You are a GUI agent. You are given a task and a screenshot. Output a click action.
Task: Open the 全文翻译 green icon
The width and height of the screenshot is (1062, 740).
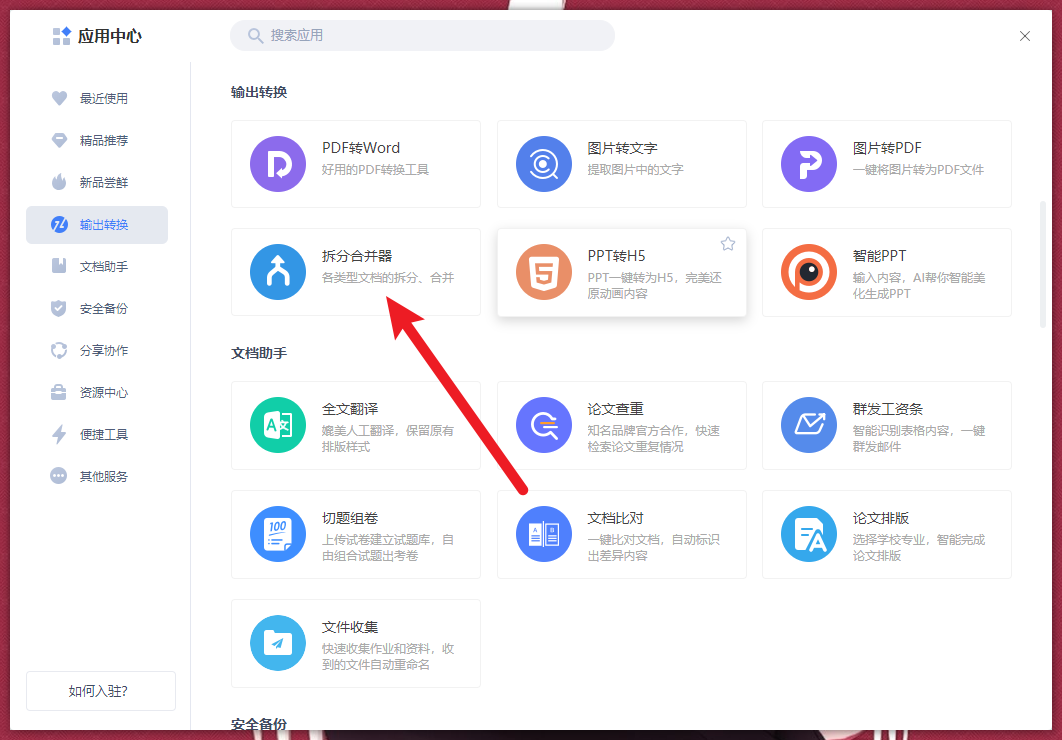click(278, 425)
